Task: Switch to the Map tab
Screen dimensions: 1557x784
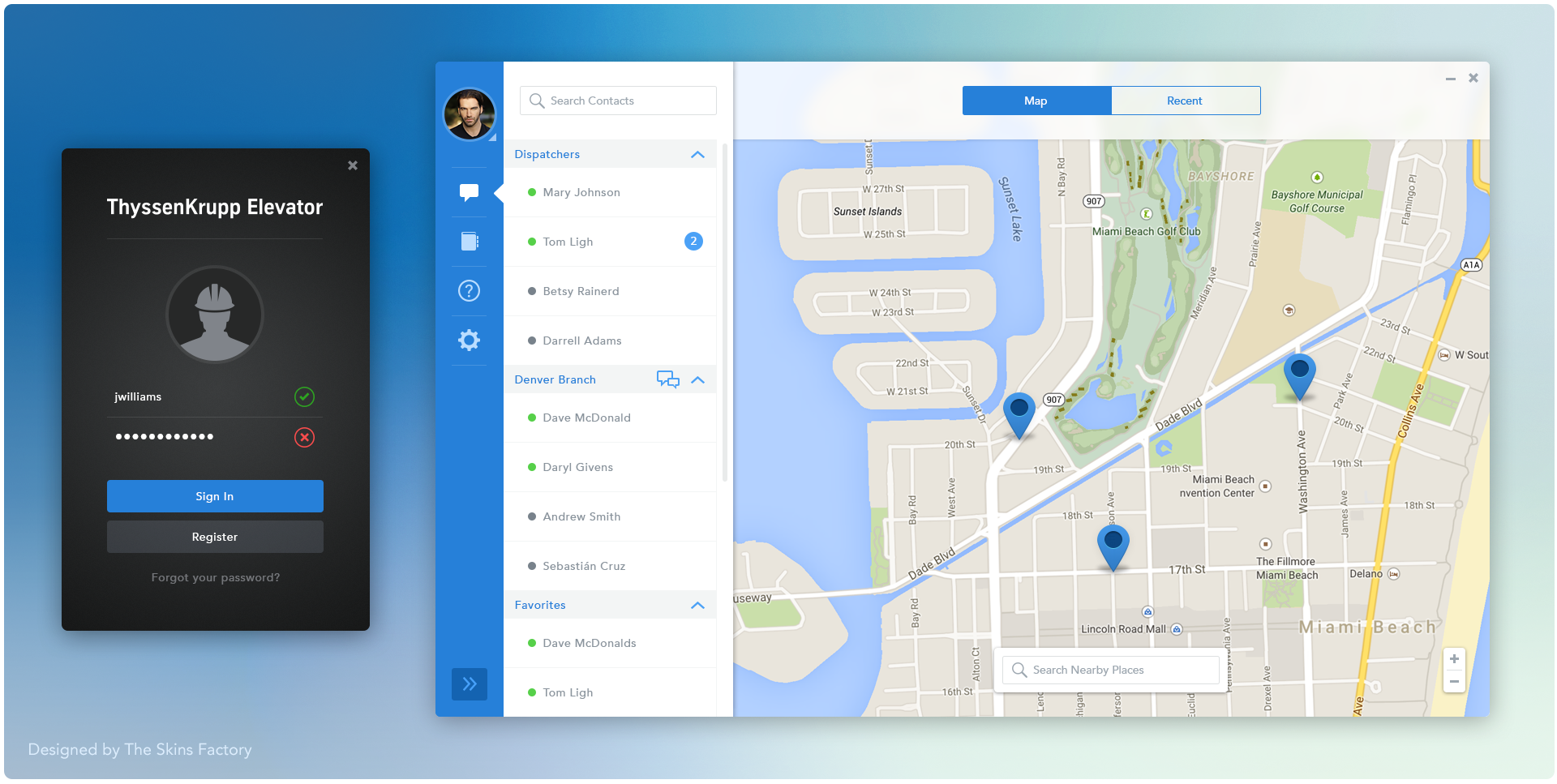Action: [x=1036, y=101]
